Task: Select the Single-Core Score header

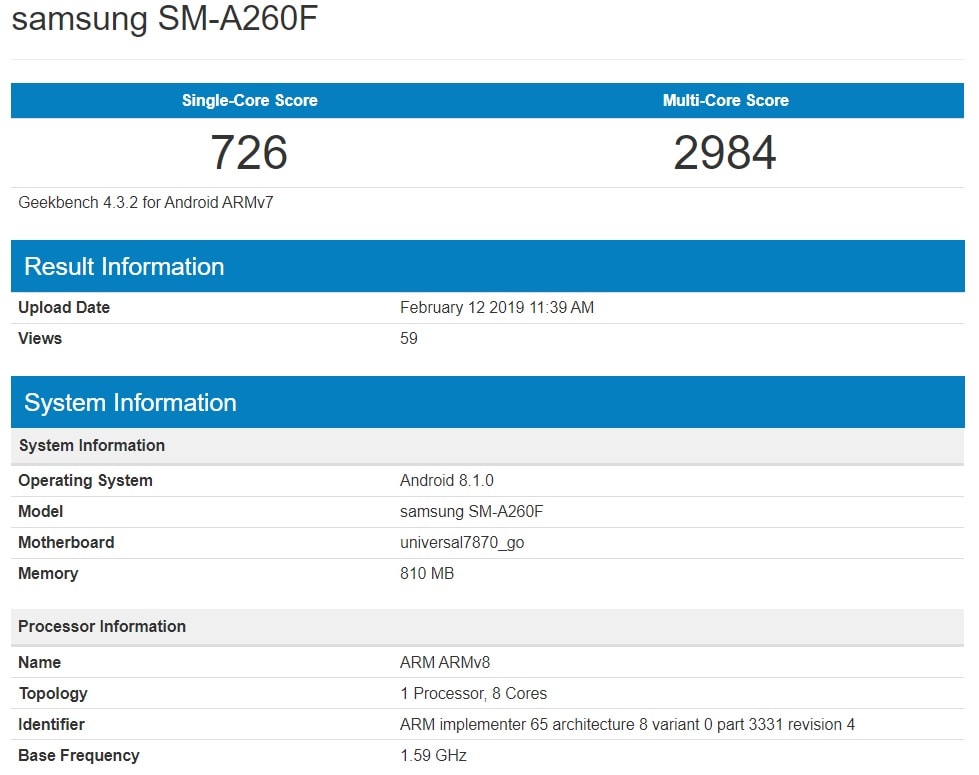Action: click(250, 101)
